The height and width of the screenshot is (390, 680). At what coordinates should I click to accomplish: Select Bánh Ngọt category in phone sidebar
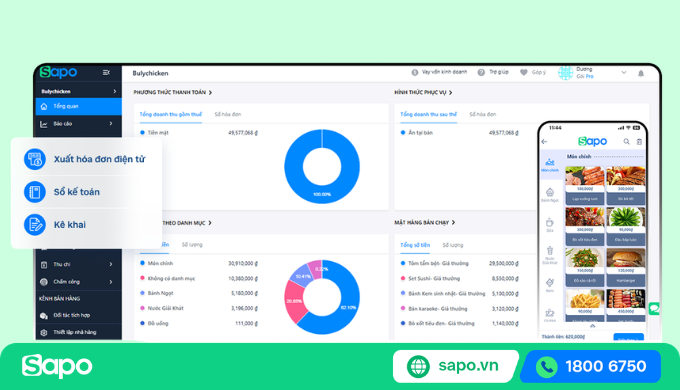549,195
